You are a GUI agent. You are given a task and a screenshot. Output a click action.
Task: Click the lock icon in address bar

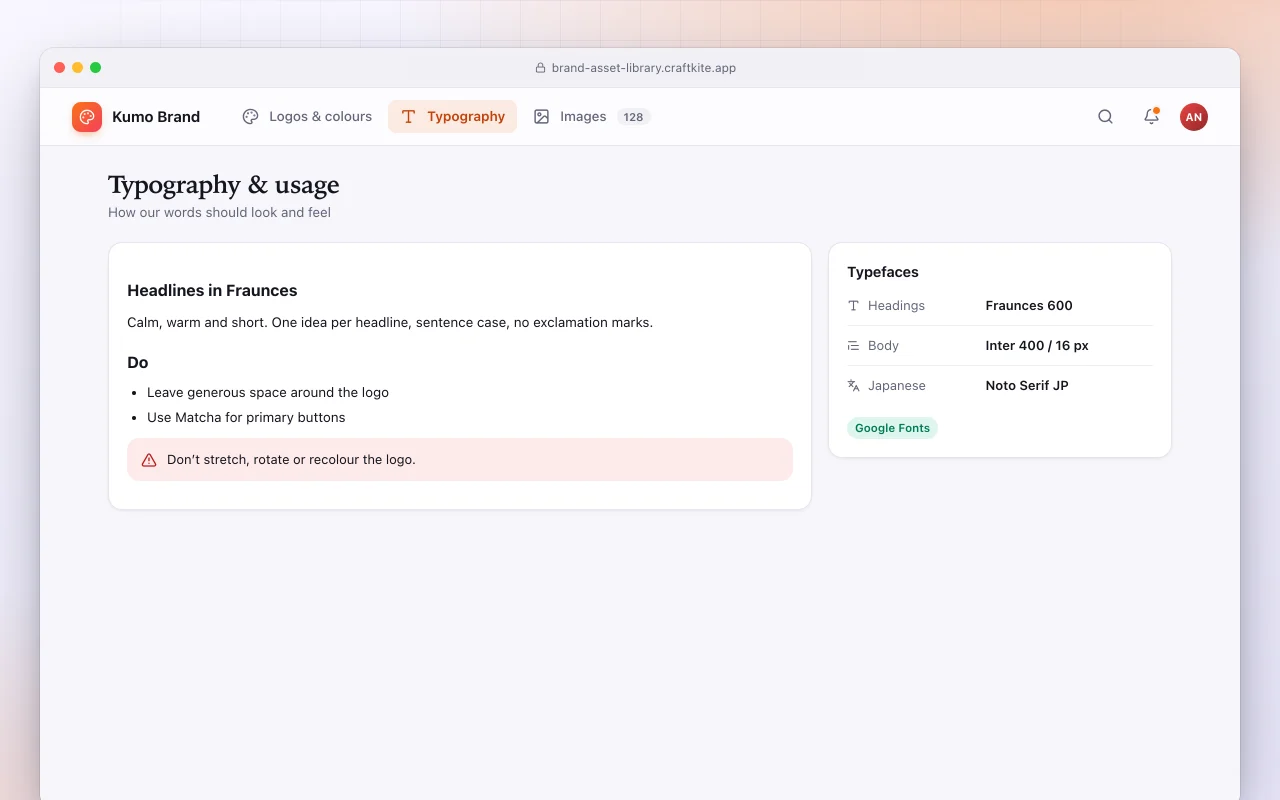pyautogui.click(x=541, y=68)
